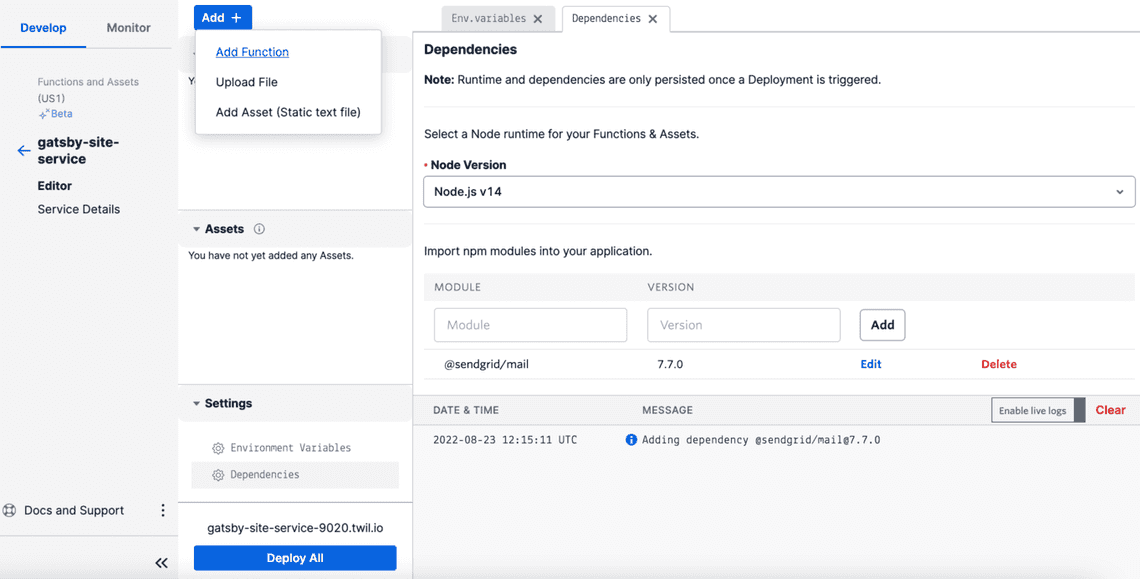Collapse the Assets section
The height and width of the screenshot is (579, 1140).
[197, 229]
